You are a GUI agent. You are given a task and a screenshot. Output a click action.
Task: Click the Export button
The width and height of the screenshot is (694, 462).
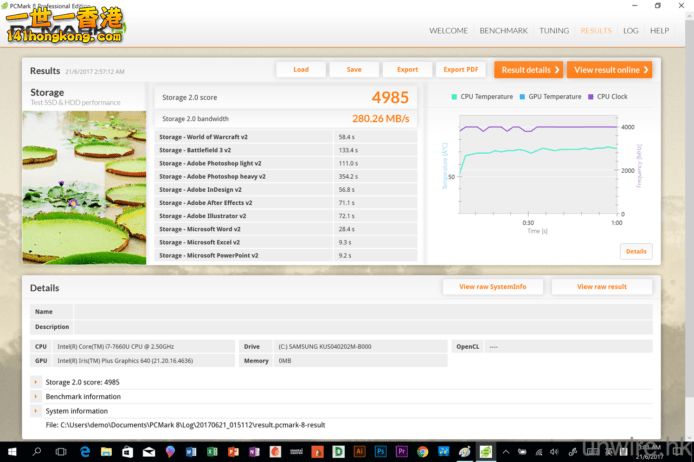coord(407,69)
